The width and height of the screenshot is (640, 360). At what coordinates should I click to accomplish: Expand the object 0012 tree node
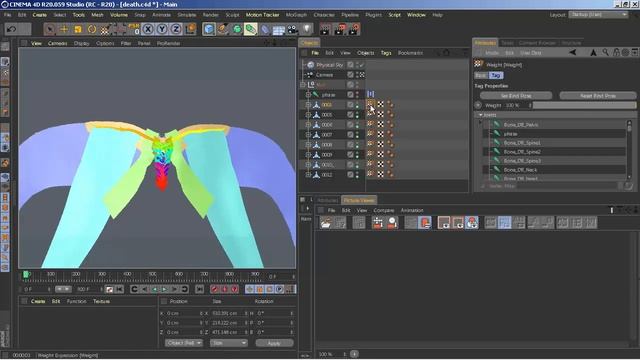309,175
